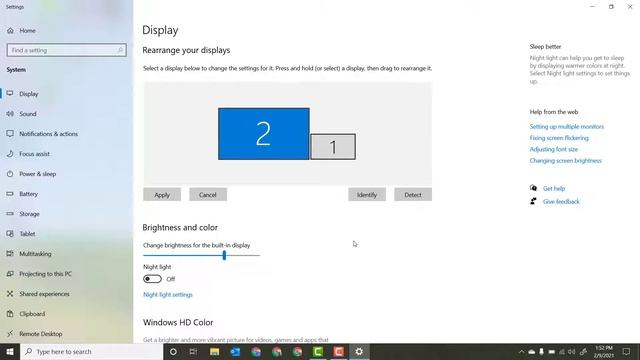Open Shared experiences settings
Image resolution: width=640 pixels, height=360 pixels.
pyautogui.click(x=44, y=294)
